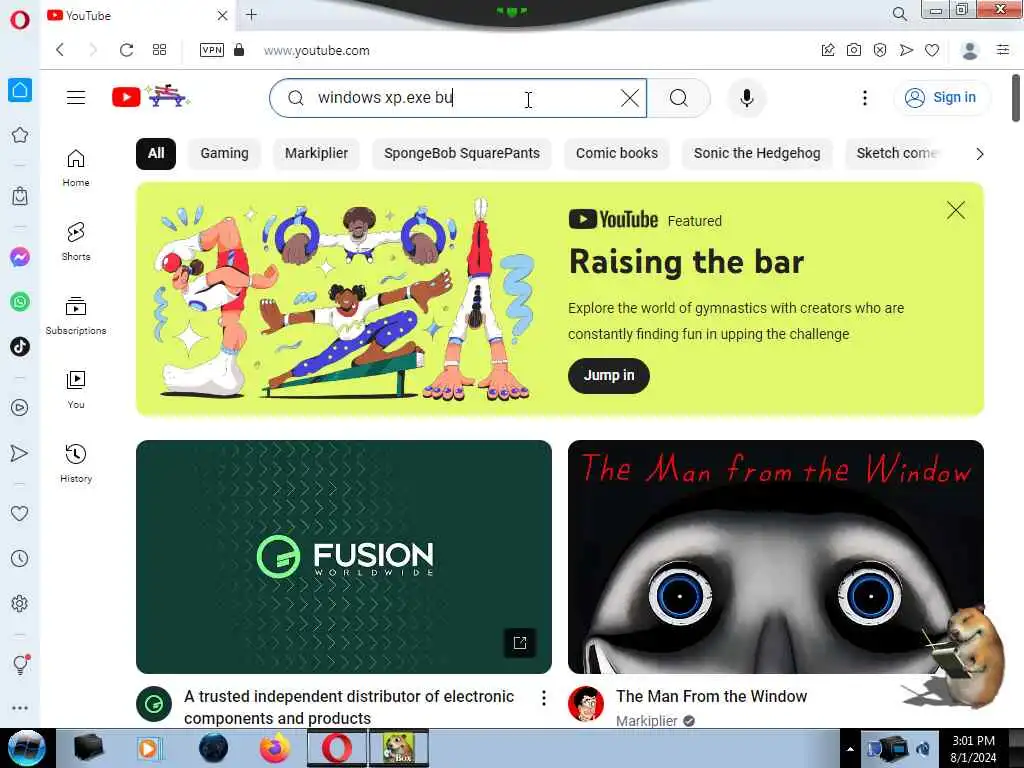Image resolution: width=1024 pixels, height=768 pixels.
Task: Select the Comic books filter chip
Action: coord(616,153)
